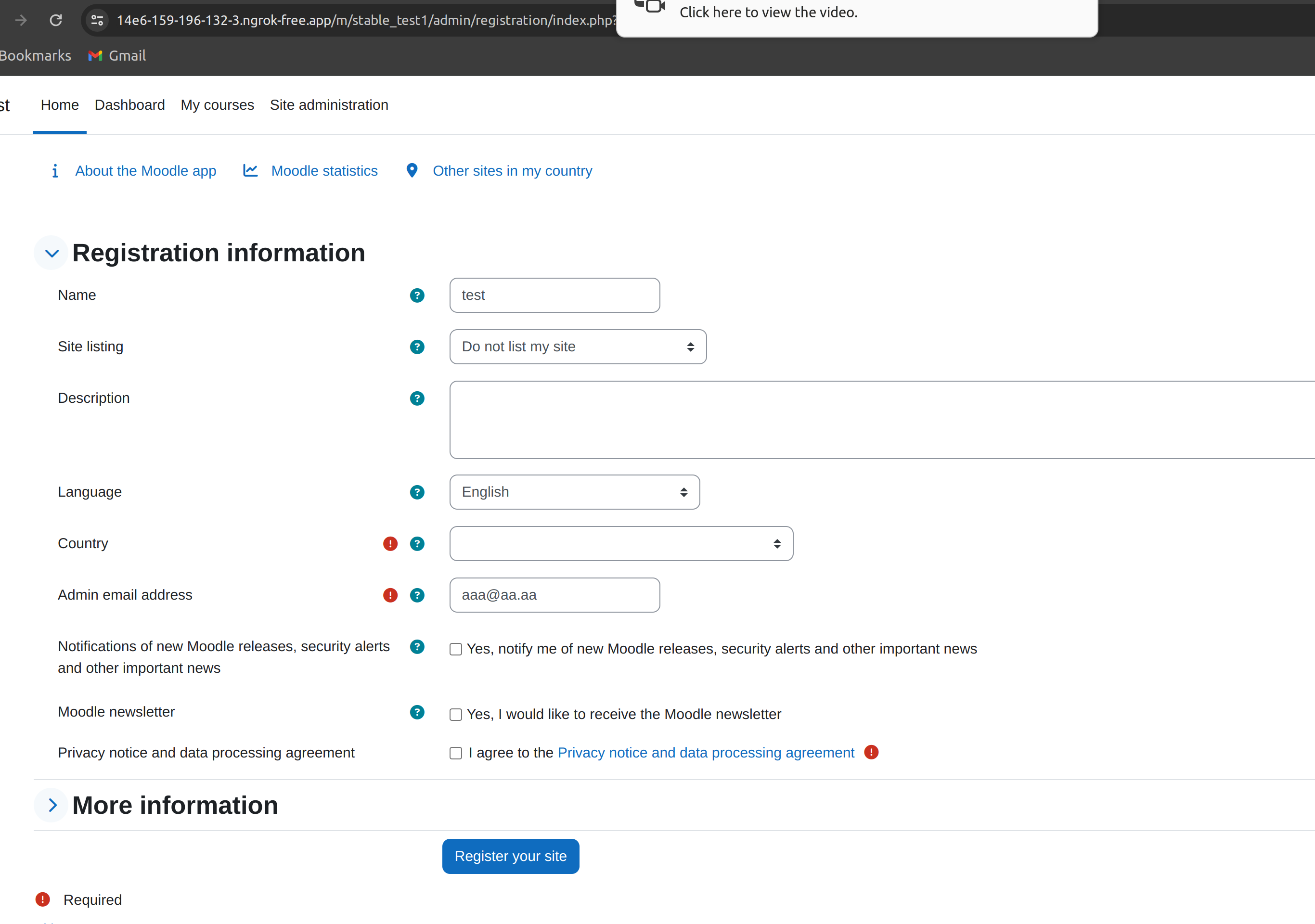1315x924 pixels.
Task: Click the Admin email address field
Action: click(x=554, y=595)
